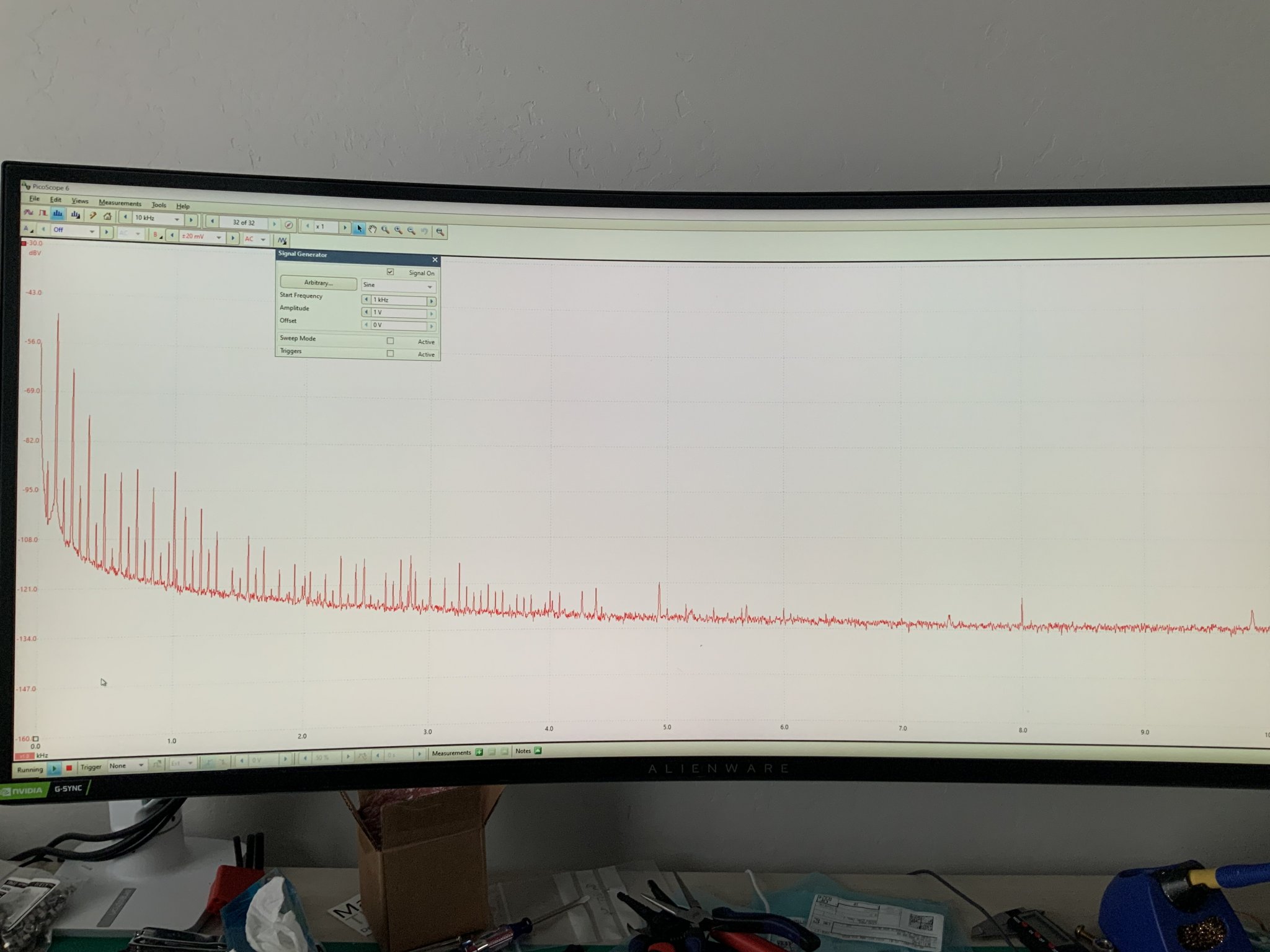The image size is (1270, 952).
Task: Switch to Scope mode icon
Action: [28, 212]
